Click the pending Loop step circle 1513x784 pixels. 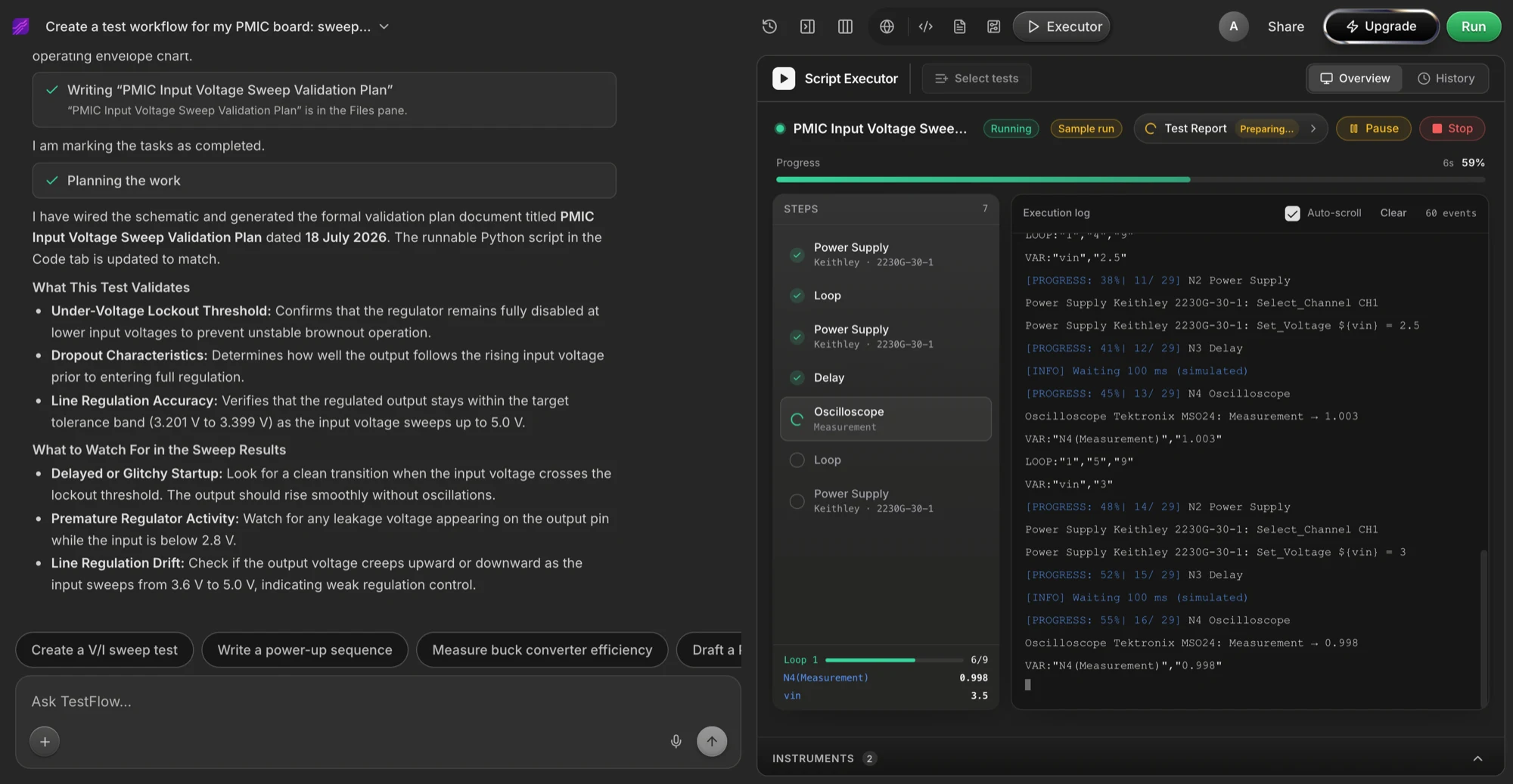[797, 460]
